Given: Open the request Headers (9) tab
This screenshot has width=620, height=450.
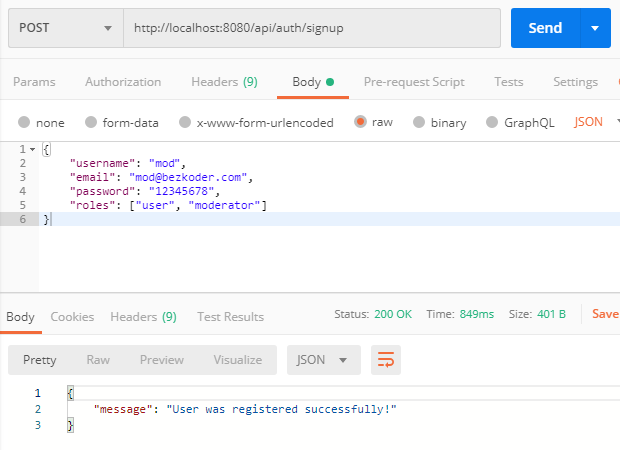Looking at the screenshot, I should 224,82.
